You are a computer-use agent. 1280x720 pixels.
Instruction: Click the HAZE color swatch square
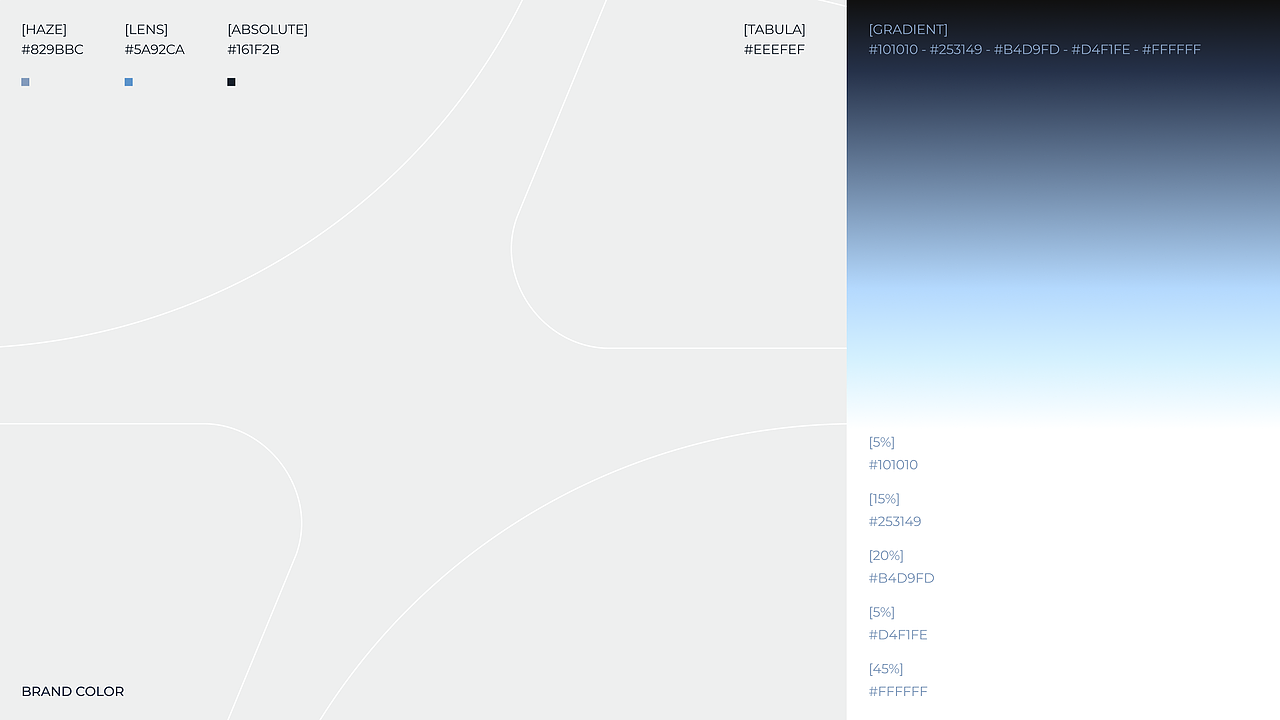click(25, 82)
